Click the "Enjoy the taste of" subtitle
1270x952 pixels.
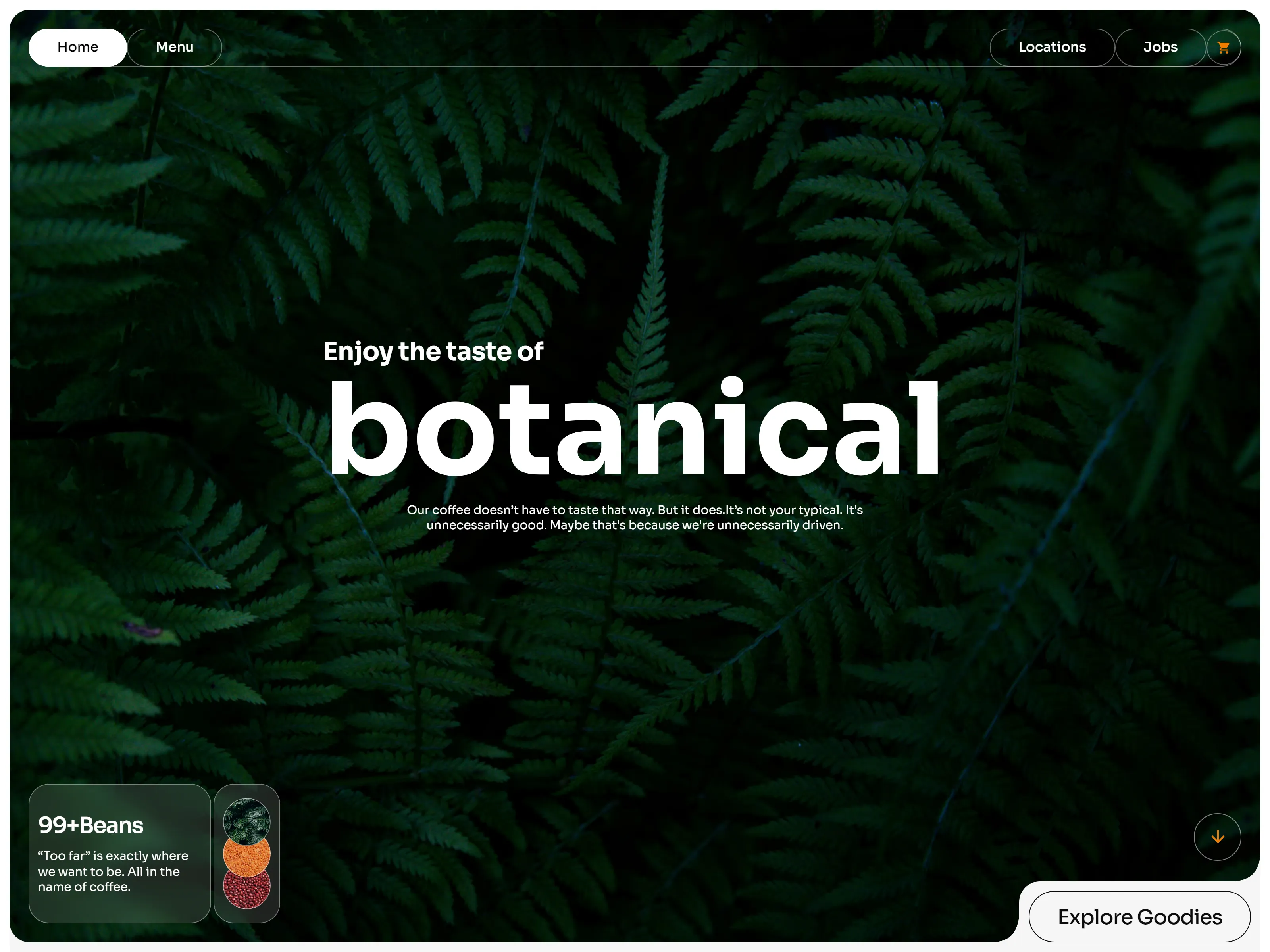click(x=433, y=352)
